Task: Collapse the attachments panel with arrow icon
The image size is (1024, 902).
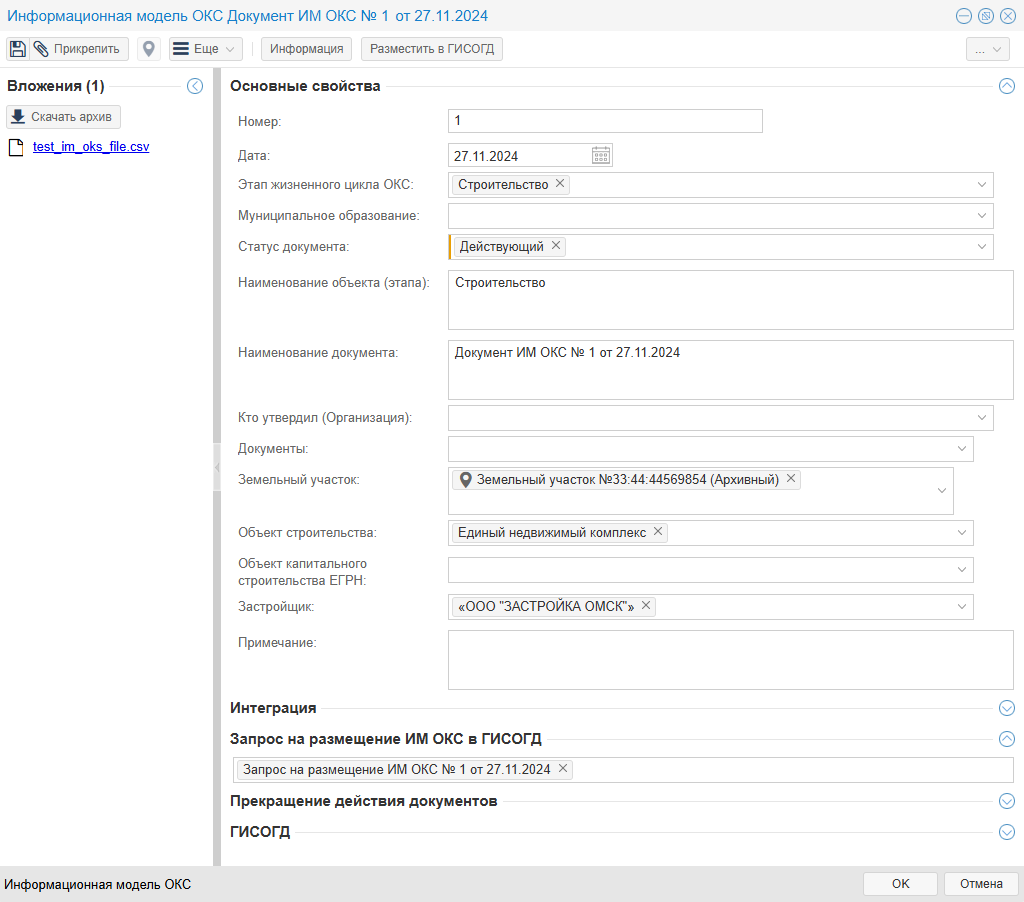Action: pyautogui.click(x=195, y=87)
